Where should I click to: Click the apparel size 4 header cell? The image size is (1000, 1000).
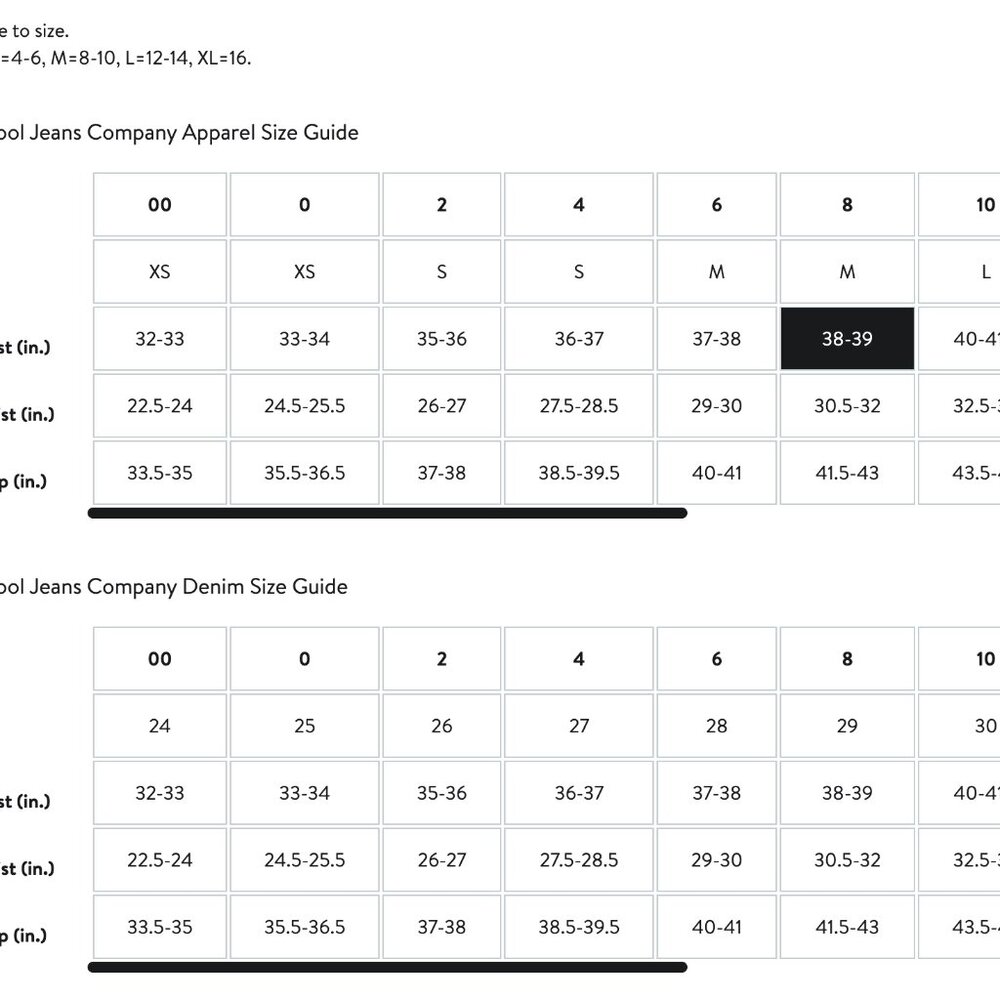[x=579, y=205]
